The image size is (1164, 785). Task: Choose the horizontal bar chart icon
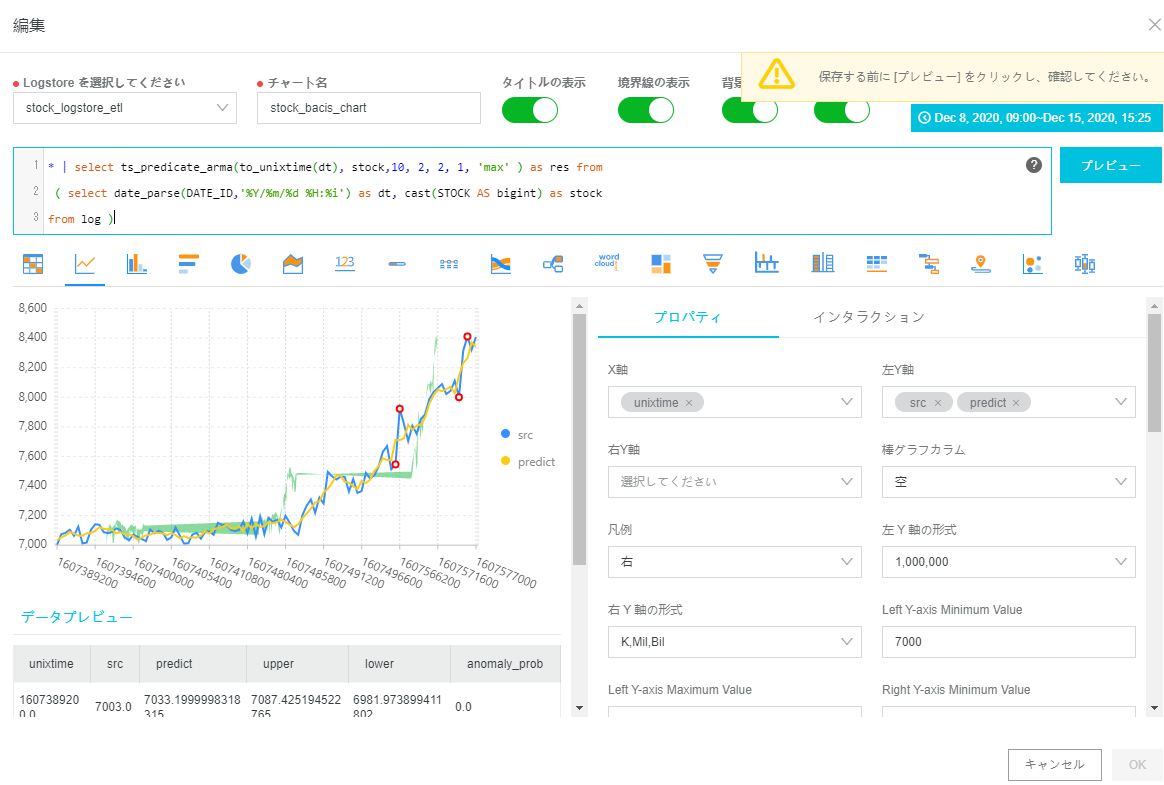click(x=189, y=264)
